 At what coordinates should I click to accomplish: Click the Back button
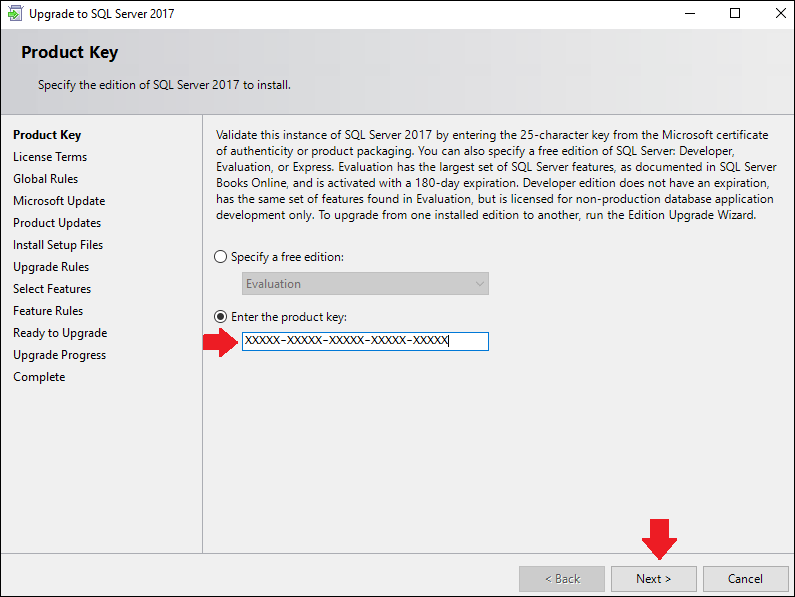tap(562, 579)
